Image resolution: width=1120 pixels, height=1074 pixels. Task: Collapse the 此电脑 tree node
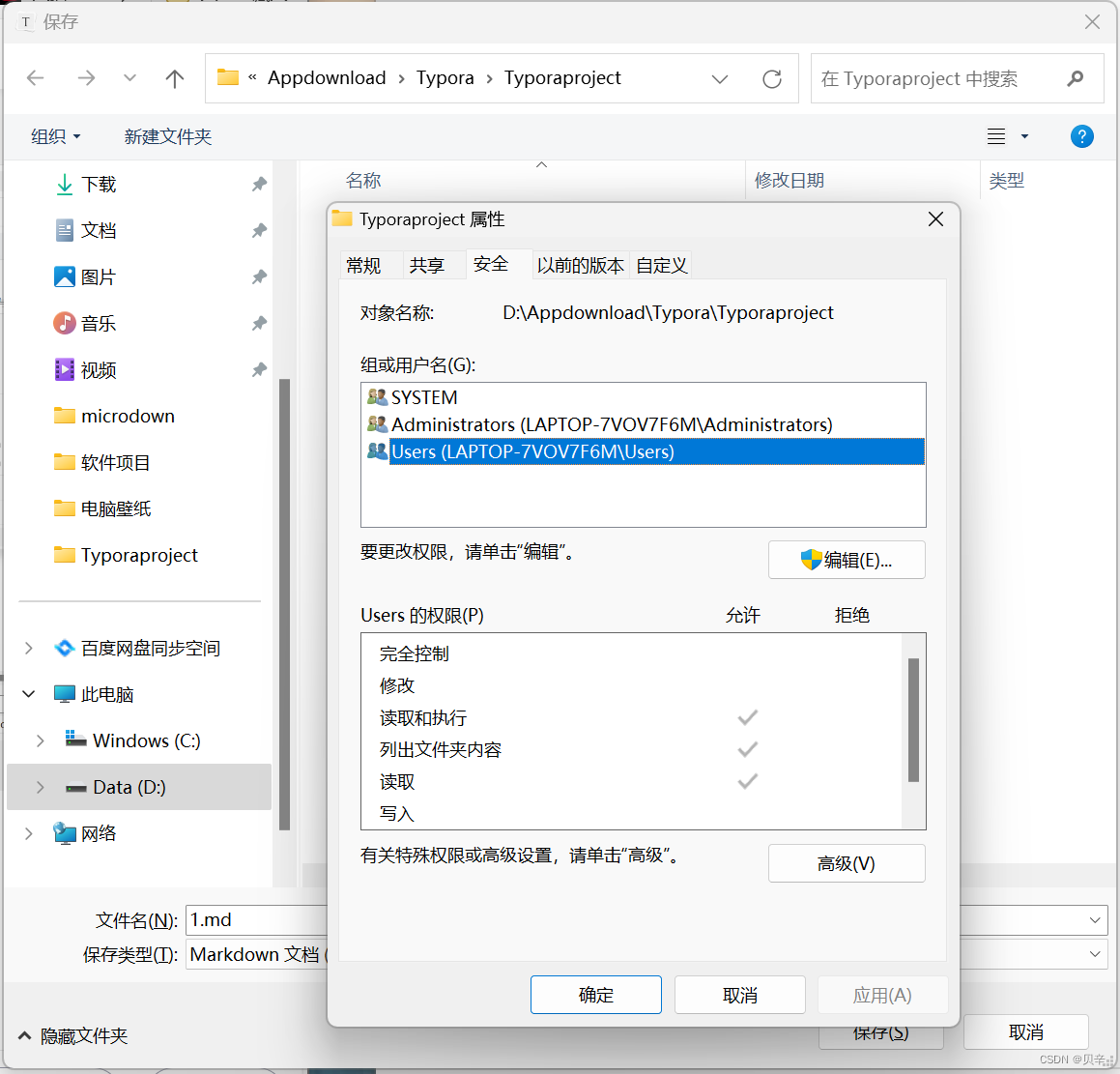click(x=29, y=694)
